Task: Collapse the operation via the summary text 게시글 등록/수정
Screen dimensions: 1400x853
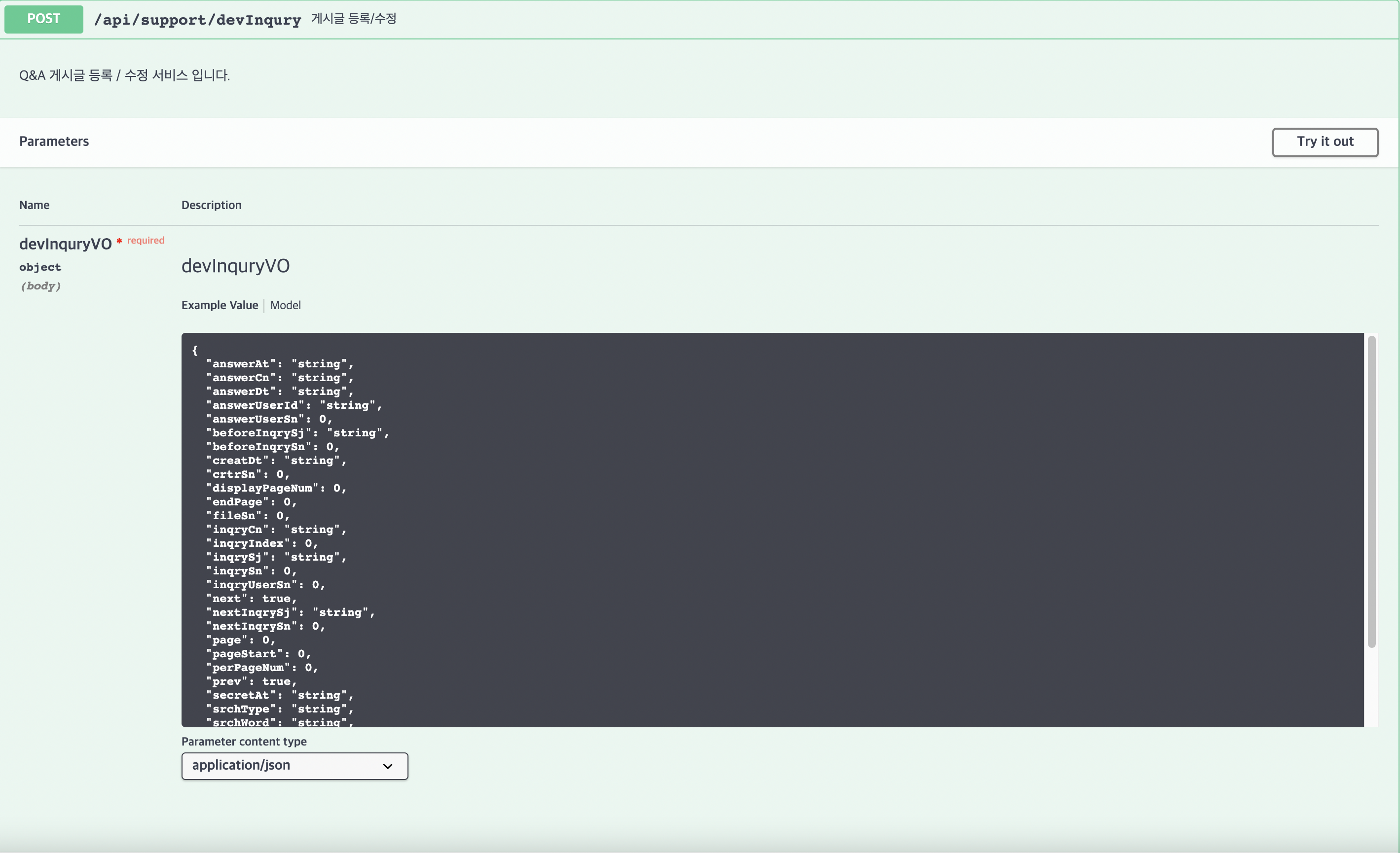Action: click(353, 19)
